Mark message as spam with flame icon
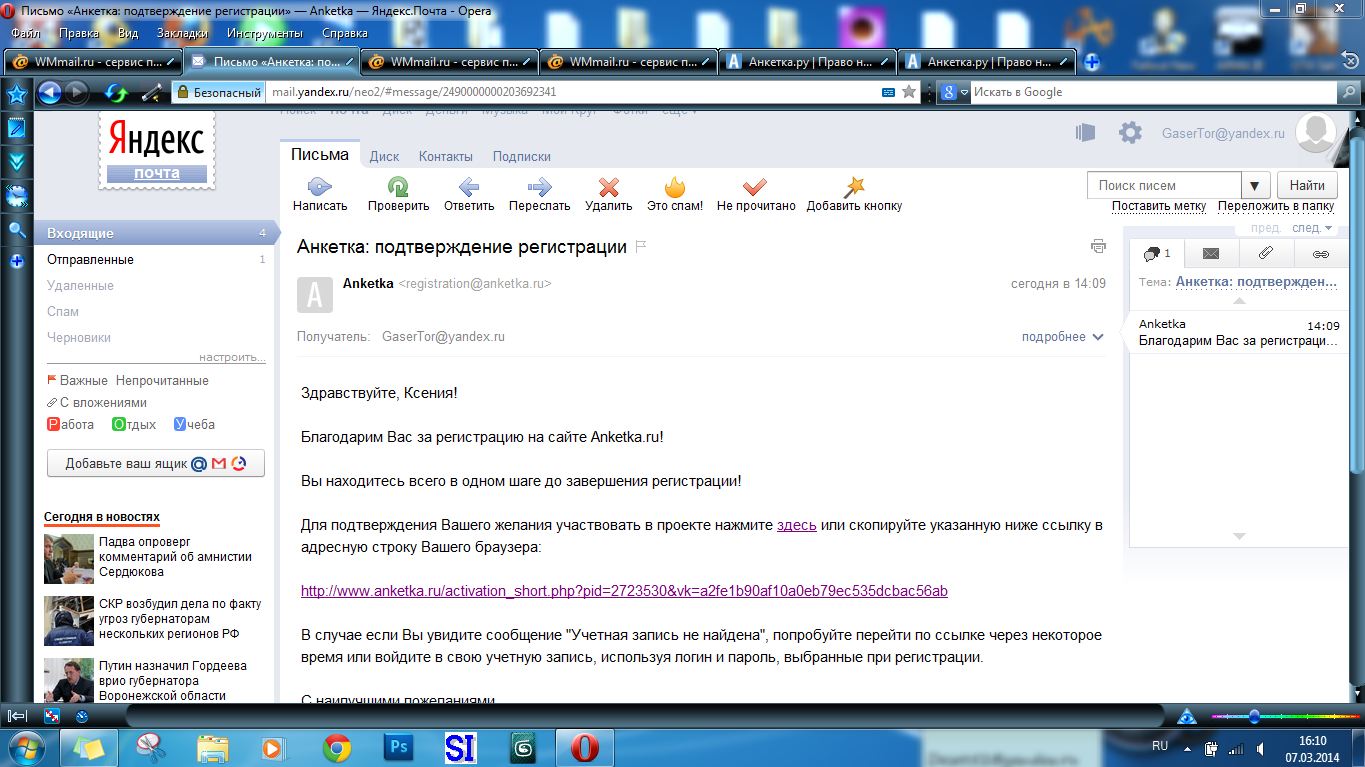This screenshot has height=767, width=1365. tap(675, 186)
